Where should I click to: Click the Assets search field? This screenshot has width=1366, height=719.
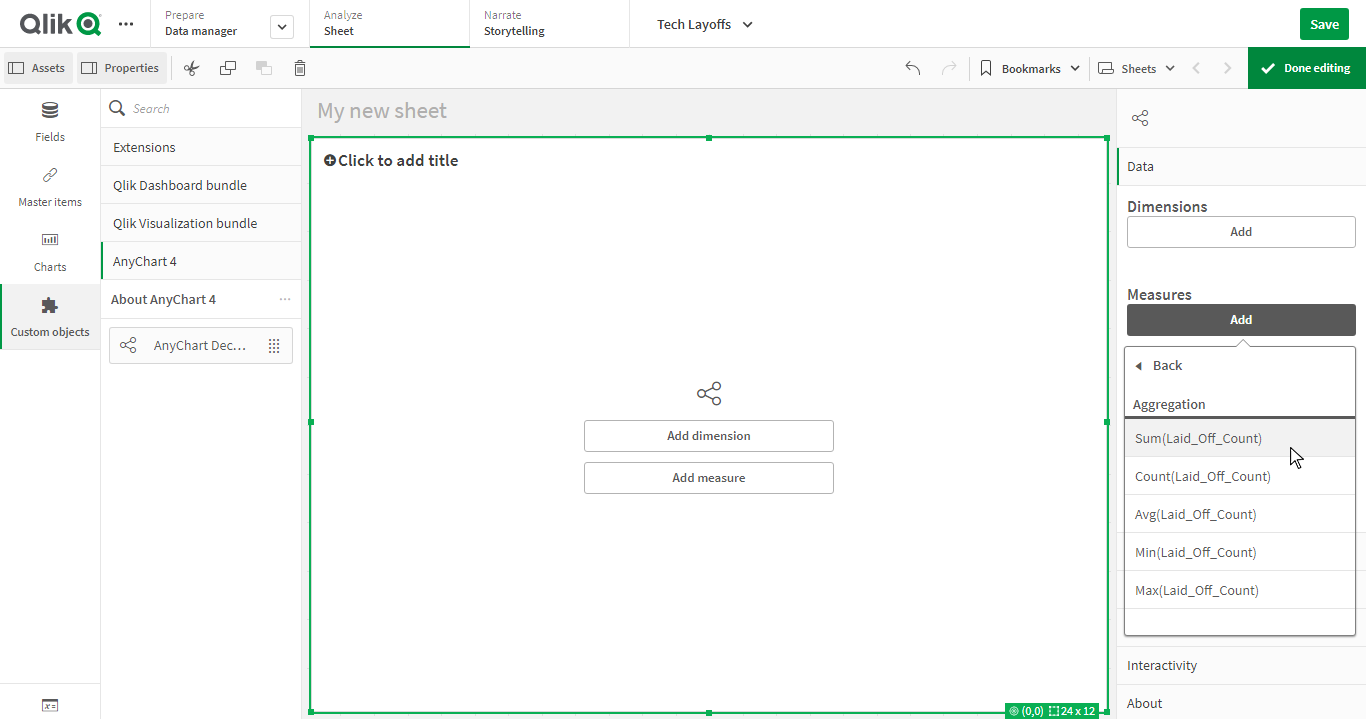tap(200, 106)
